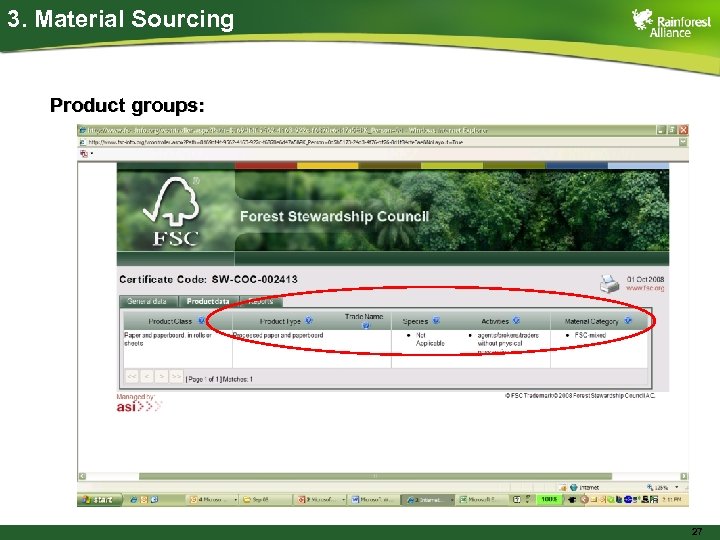
Task: Open the Windows Start button
Action: (100, 500)
